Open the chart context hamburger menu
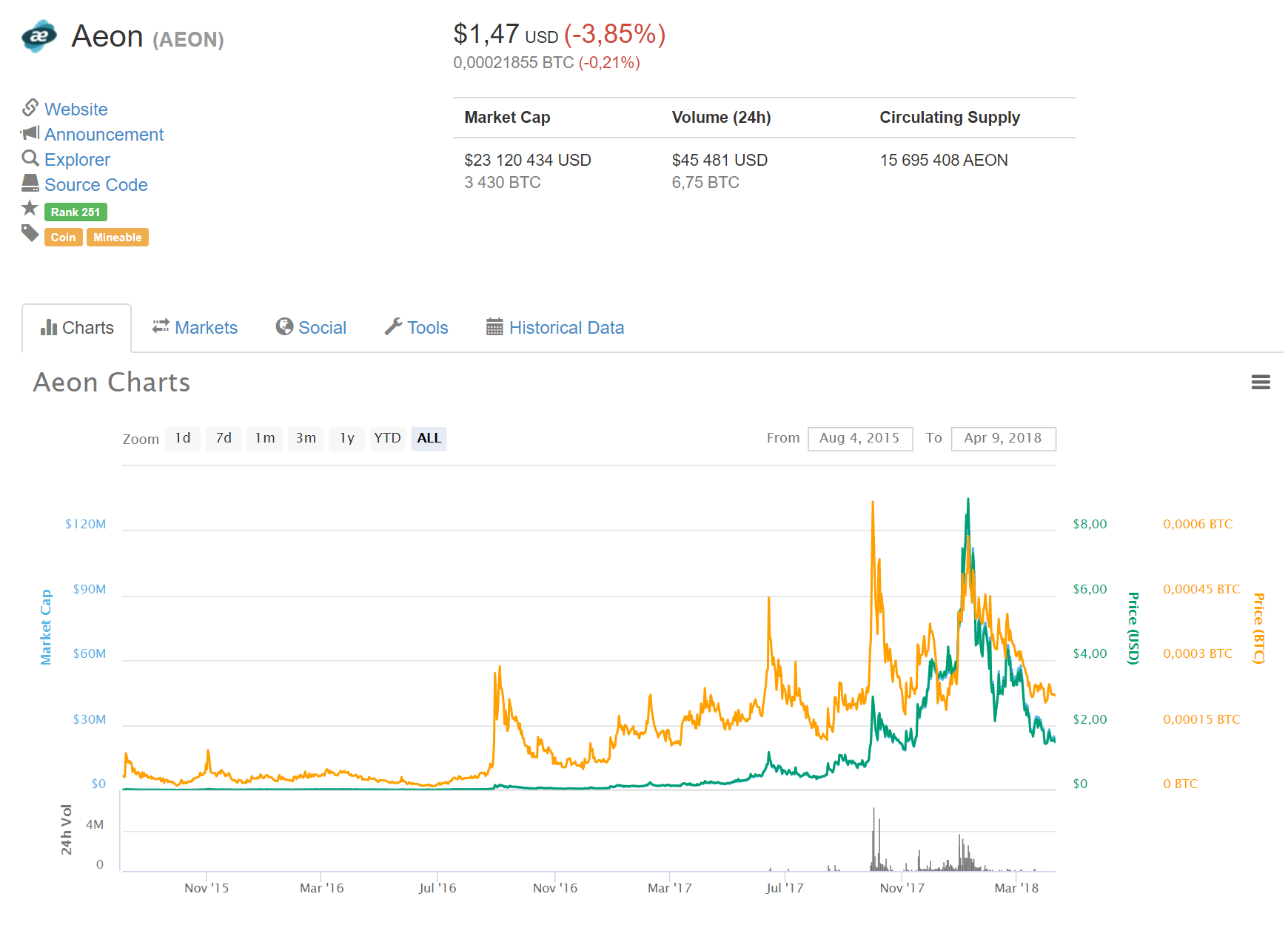The width and height of the screenshot is (1288, 925). tap(1261, 382)
